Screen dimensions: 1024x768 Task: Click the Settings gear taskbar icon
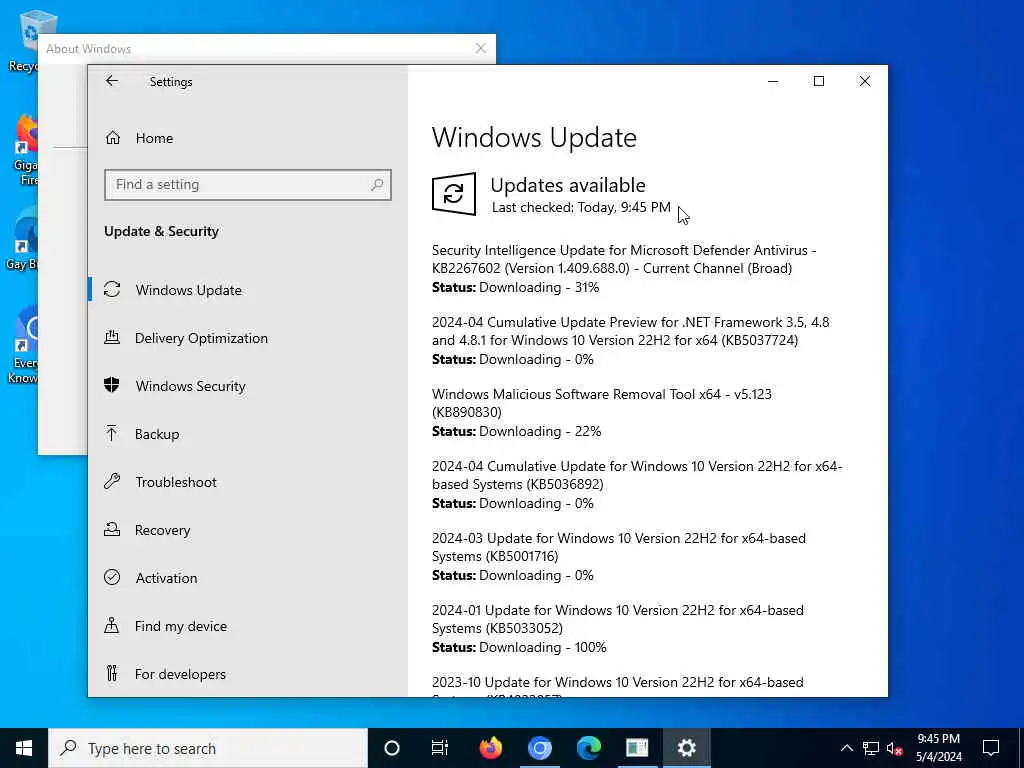click(686, 748)
